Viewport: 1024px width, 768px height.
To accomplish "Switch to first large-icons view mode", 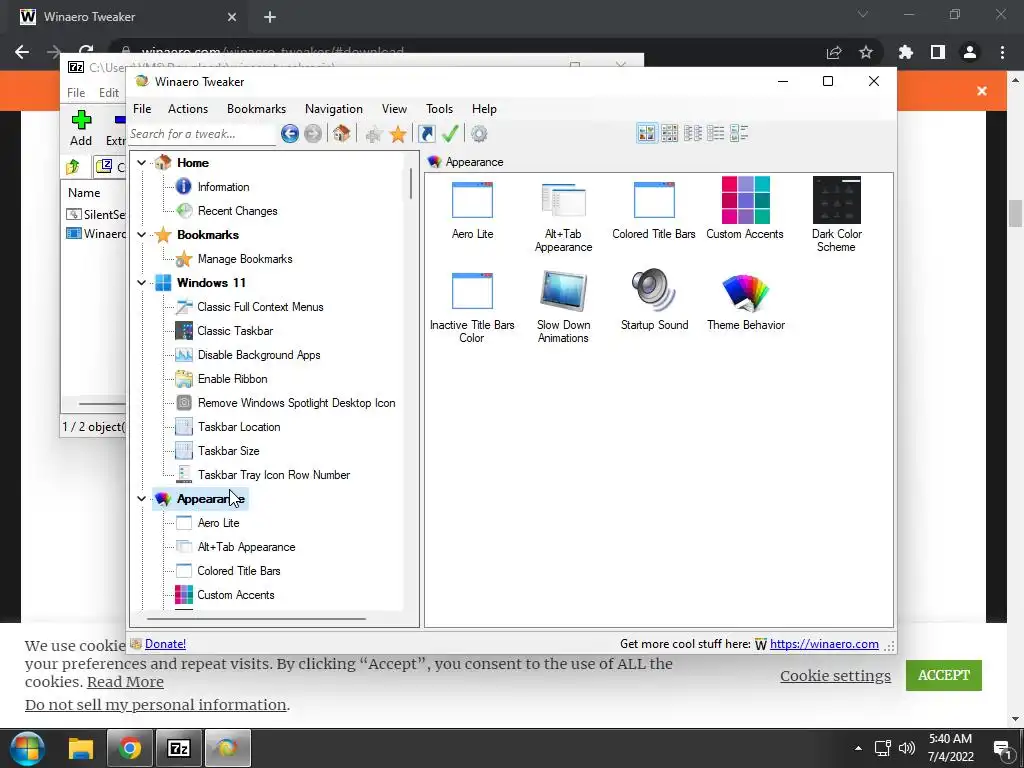I will 647,133.
